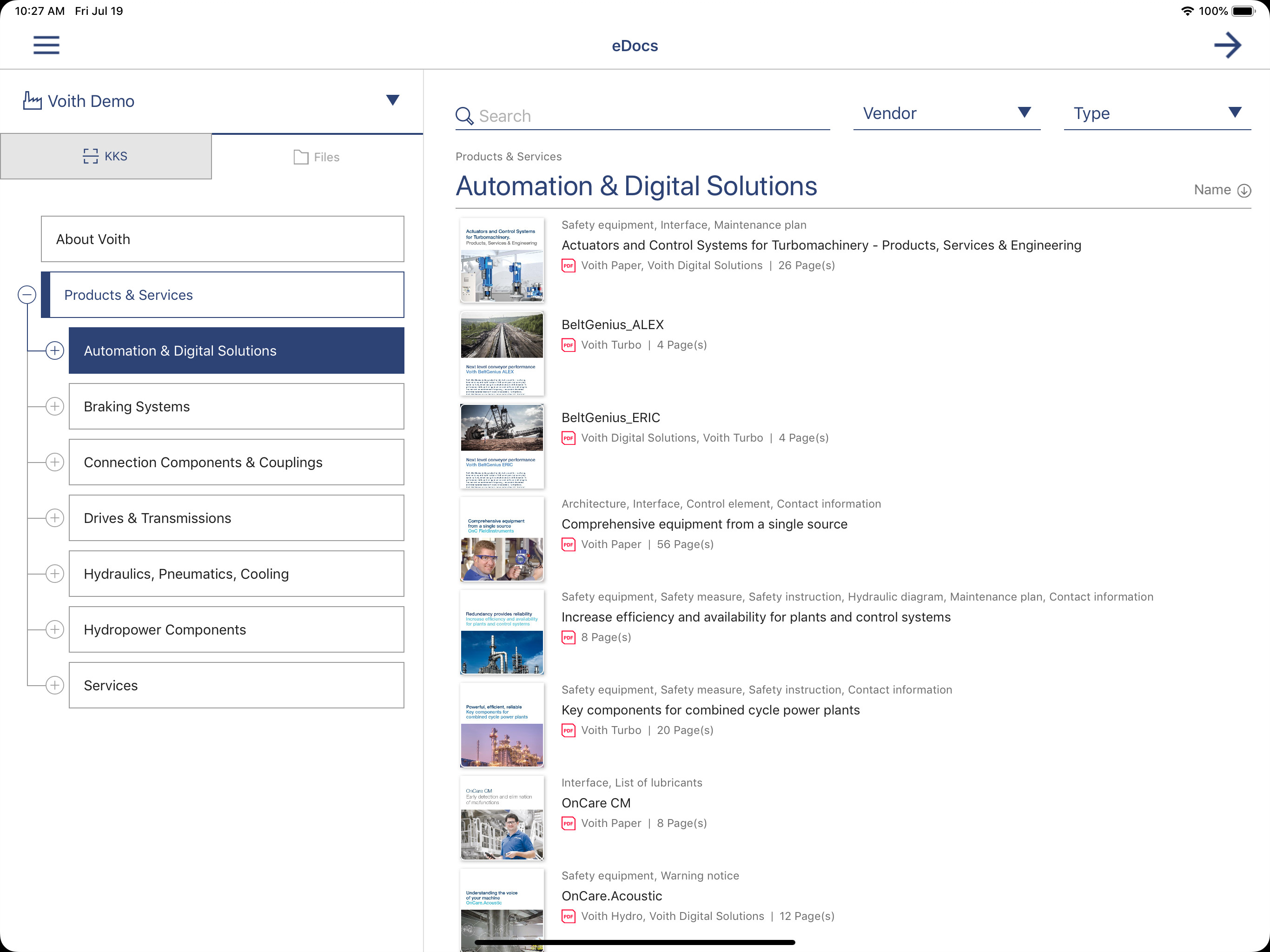Click PDF icon for Actuators and Control Systems
Image resolution: width=1270 pixels, height=952 pixels.
pyautogui.click(x=569, y=265)
